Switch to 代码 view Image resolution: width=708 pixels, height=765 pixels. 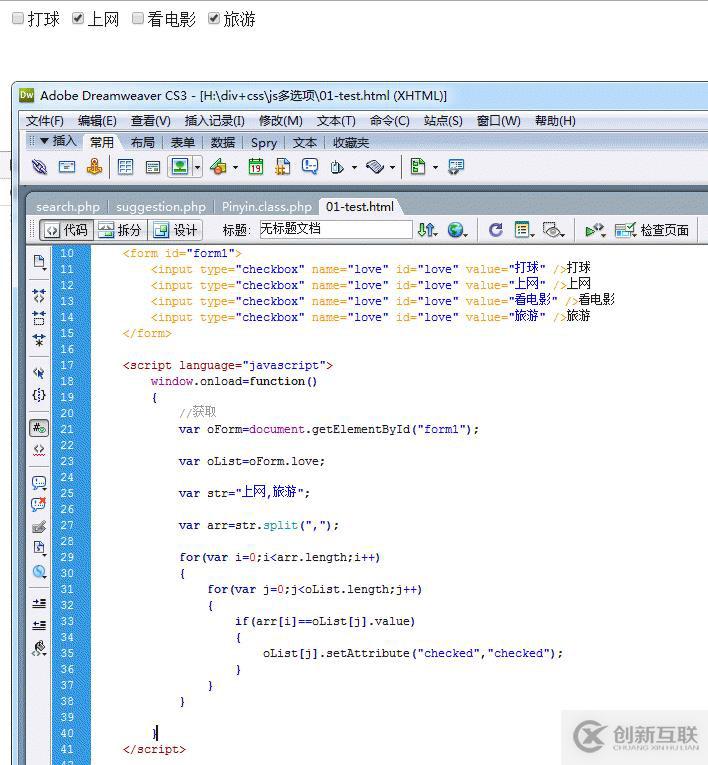point(67,230)
